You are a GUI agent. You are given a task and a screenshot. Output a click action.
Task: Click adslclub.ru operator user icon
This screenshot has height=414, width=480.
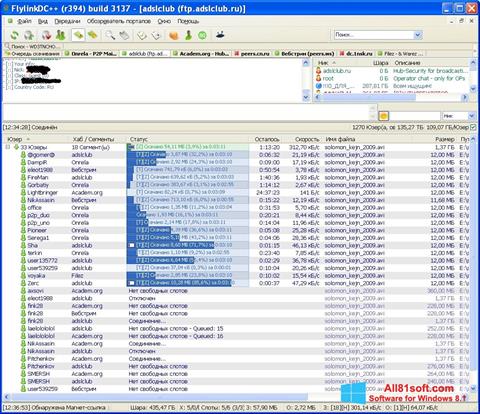point(319,71)
